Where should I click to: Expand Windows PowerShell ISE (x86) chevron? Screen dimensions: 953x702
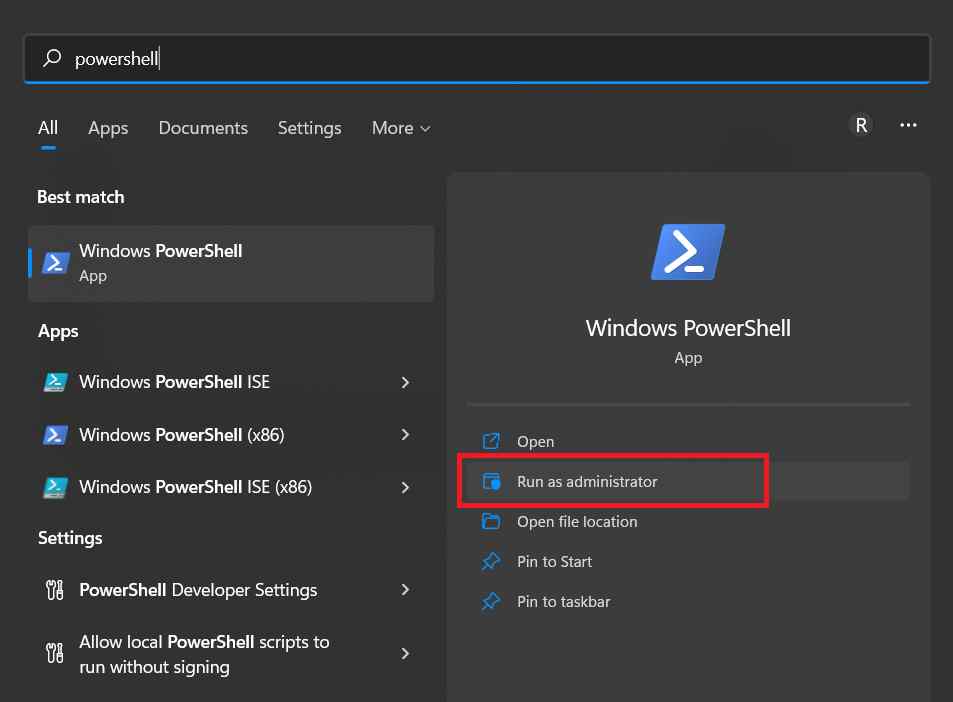pos(405,487)
